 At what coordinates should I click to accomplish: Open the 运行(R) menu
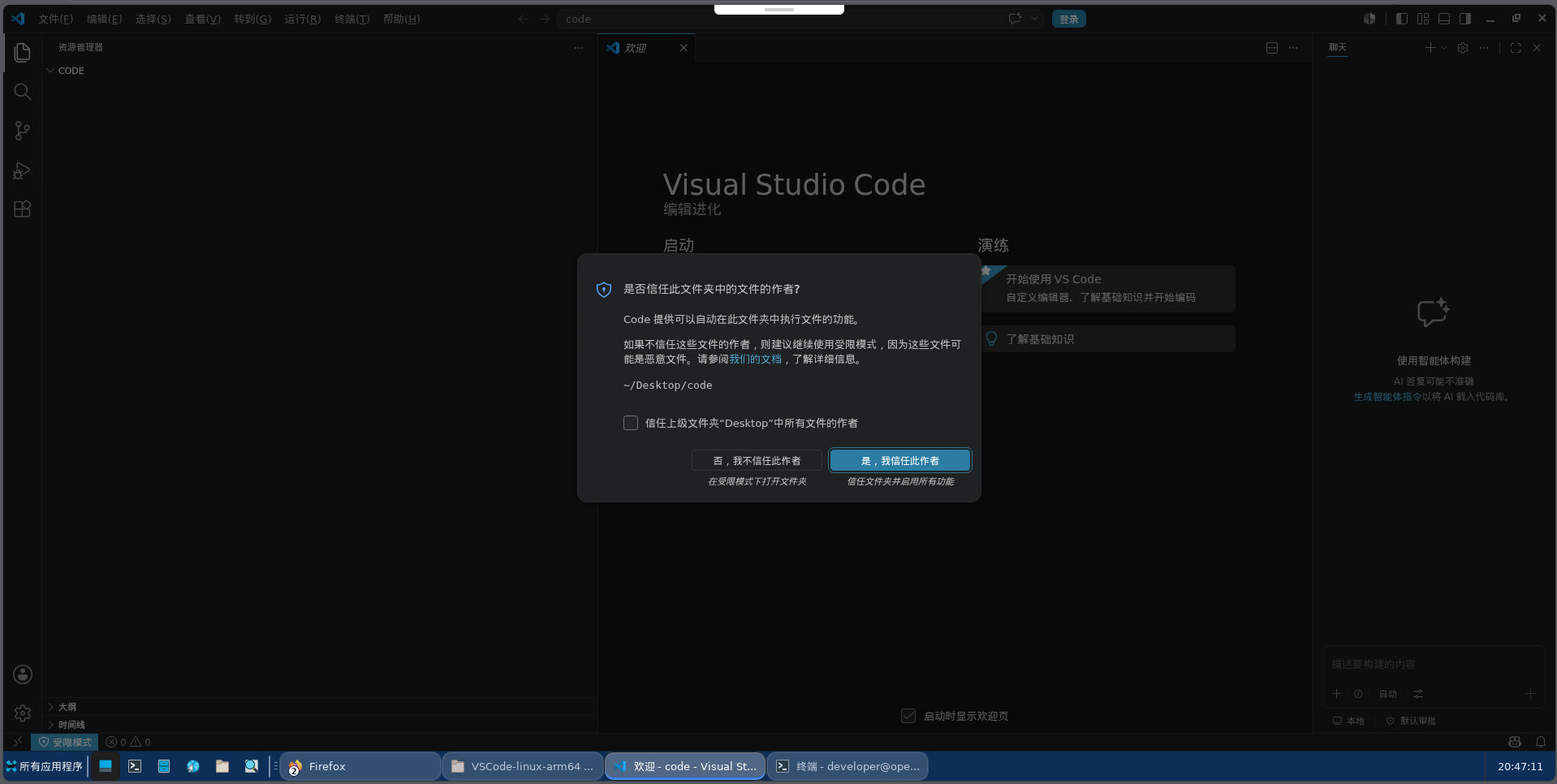302,19
